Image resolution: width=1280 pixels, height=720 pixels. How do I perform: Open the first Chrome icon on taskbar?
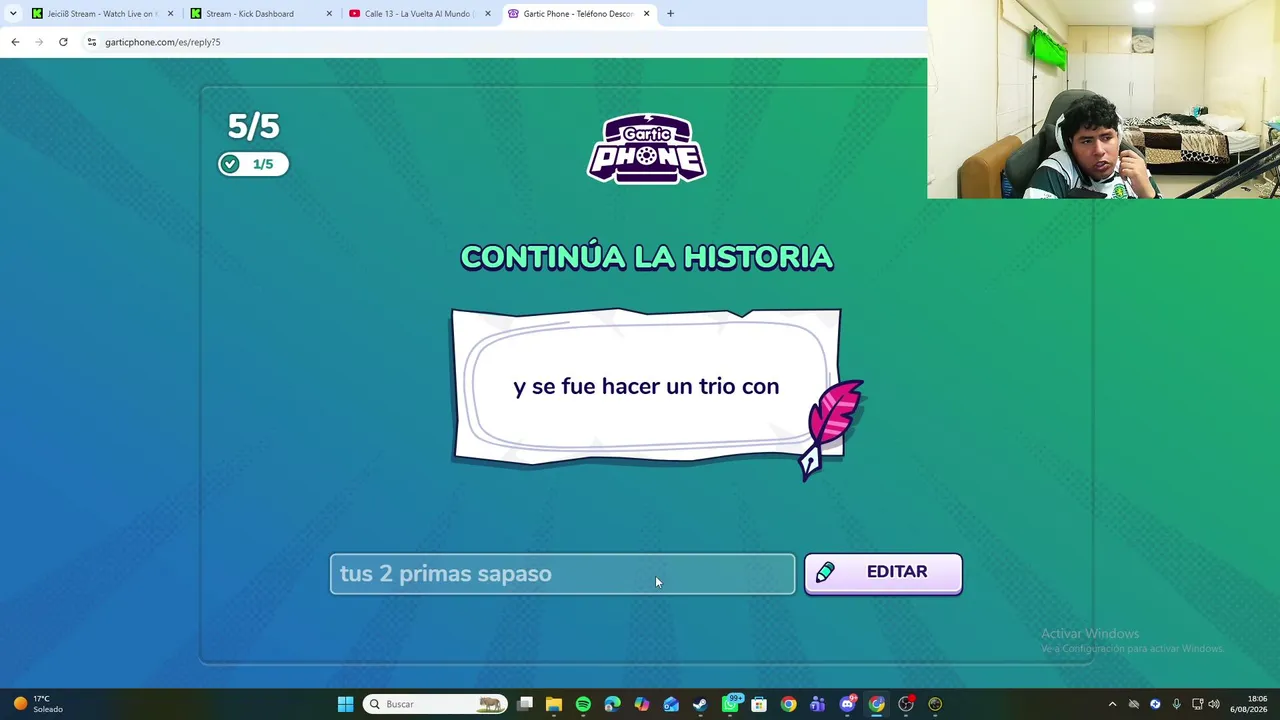coord(788,704)
